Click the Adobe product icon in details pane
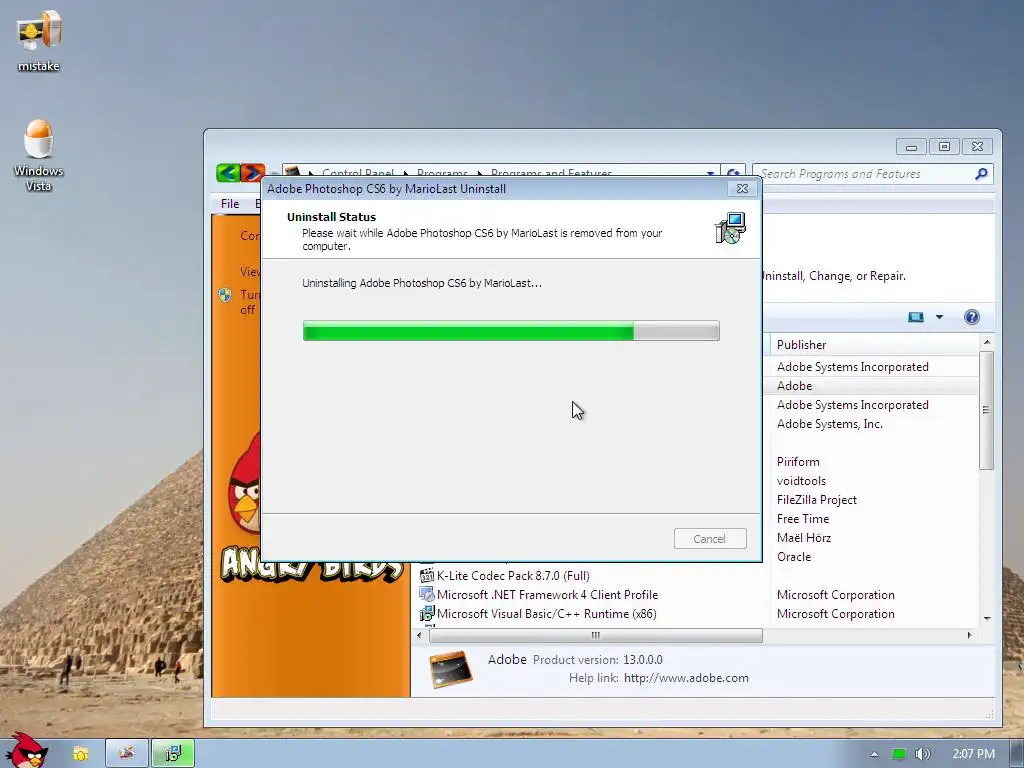This screenshot has height=768, width=1024. click(x=451, y=669)
